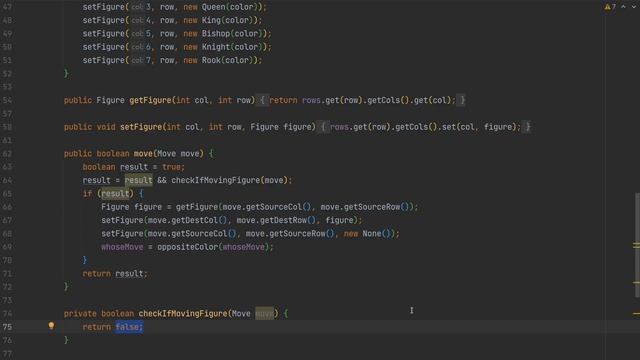The width and height of the screenshot is (640, 360).
Task: Click the greyed-out 'move' parameter on line 74
Action: [x=264, y=313]
